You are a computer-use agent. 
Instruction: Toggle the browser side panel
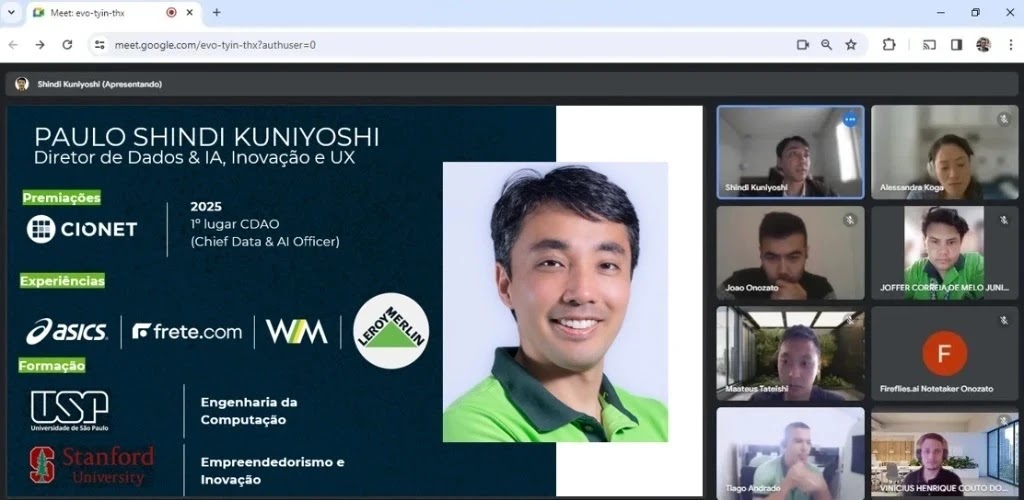click(x=956, y=45)
